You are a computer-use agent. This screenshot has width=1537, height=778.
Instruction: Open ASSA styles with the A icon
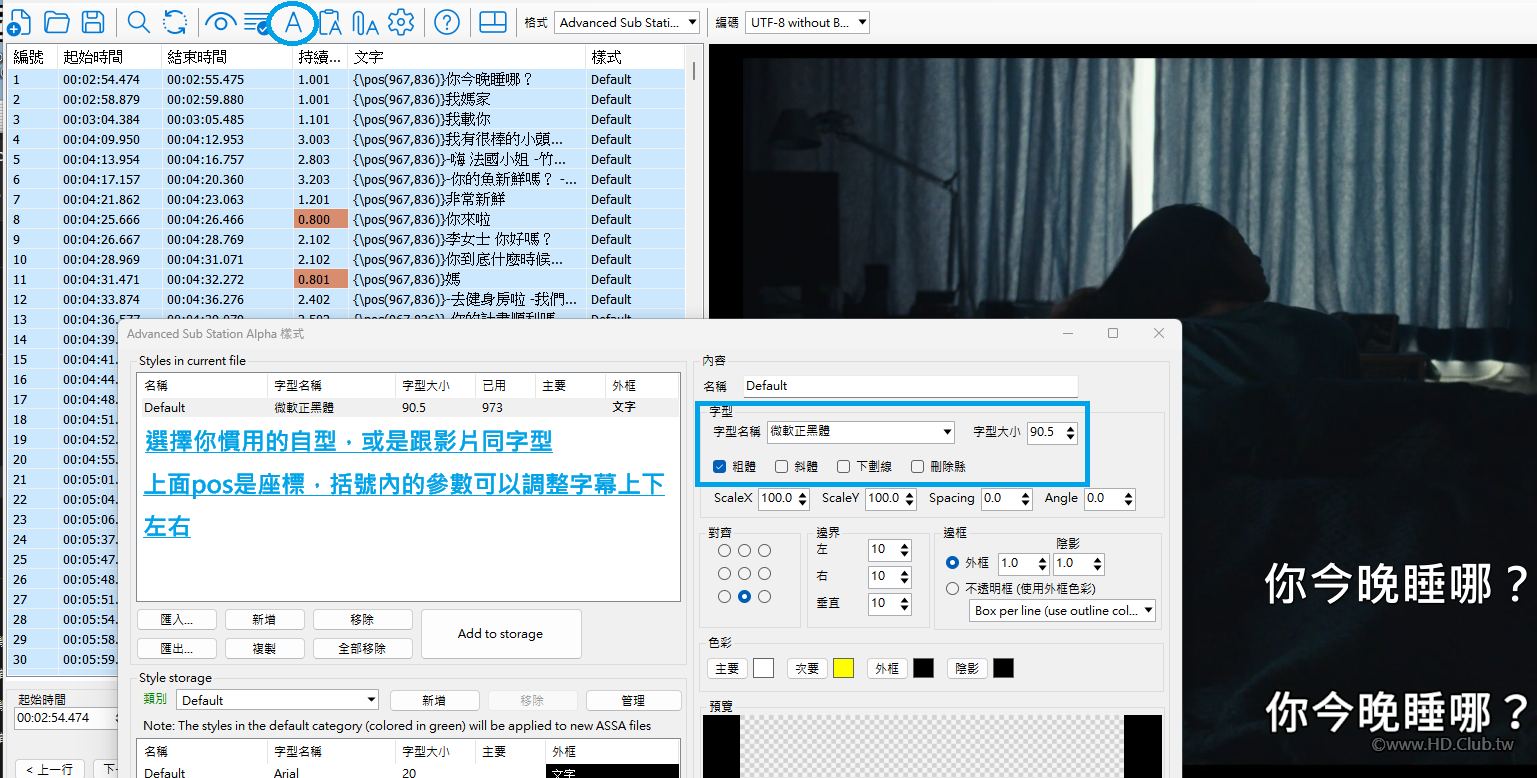(x=293, y=22)
